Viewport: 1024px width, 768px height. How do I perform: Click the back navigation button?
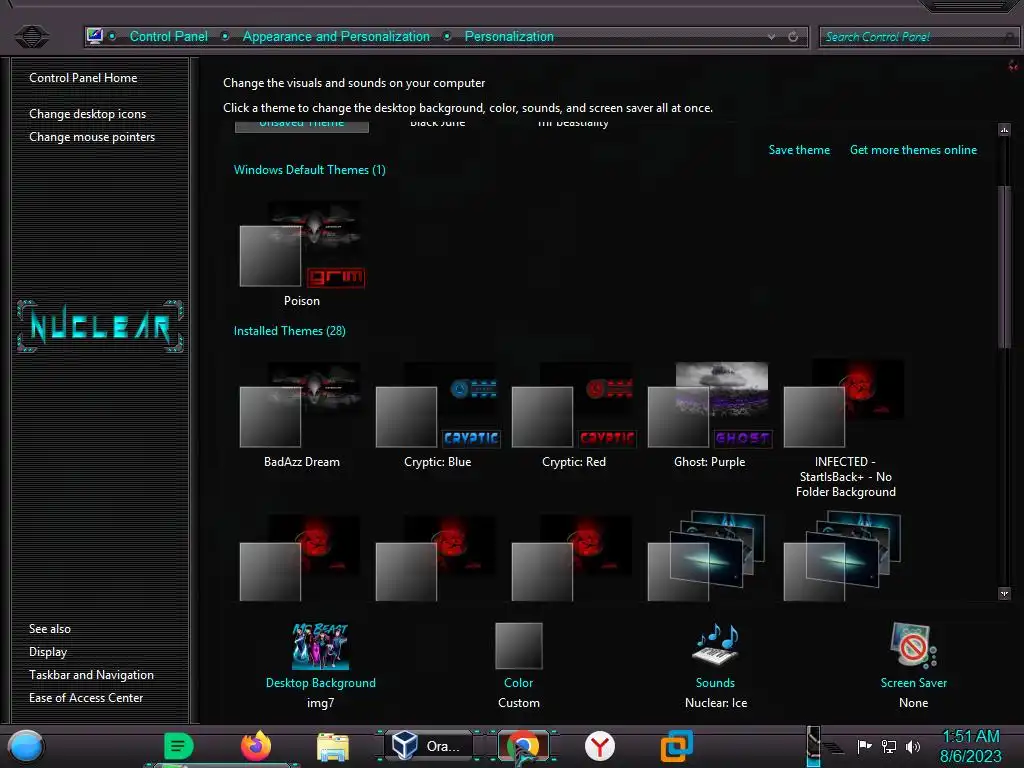(31, 36)
